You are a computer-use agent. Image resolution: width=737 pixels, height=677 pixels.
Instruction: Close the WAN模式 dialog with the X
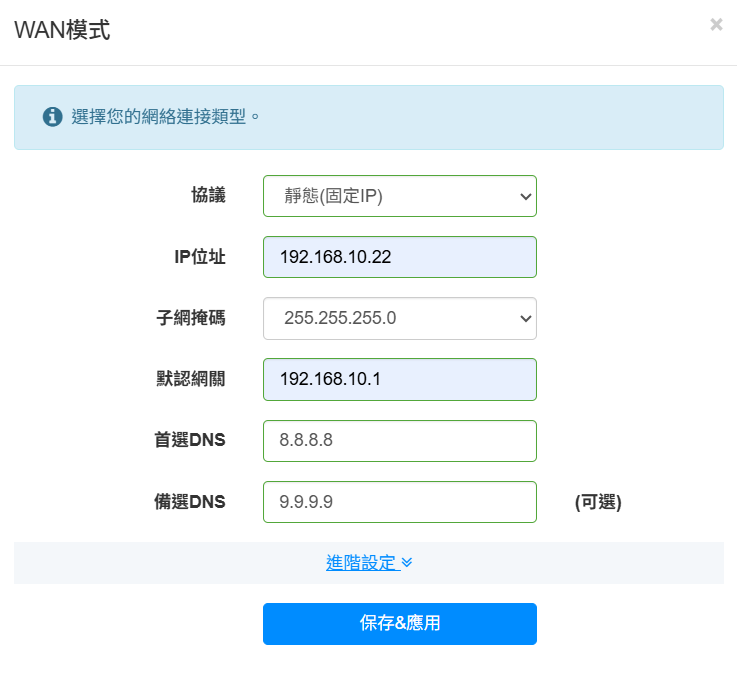pyautogui.click(x=716, y=24)
